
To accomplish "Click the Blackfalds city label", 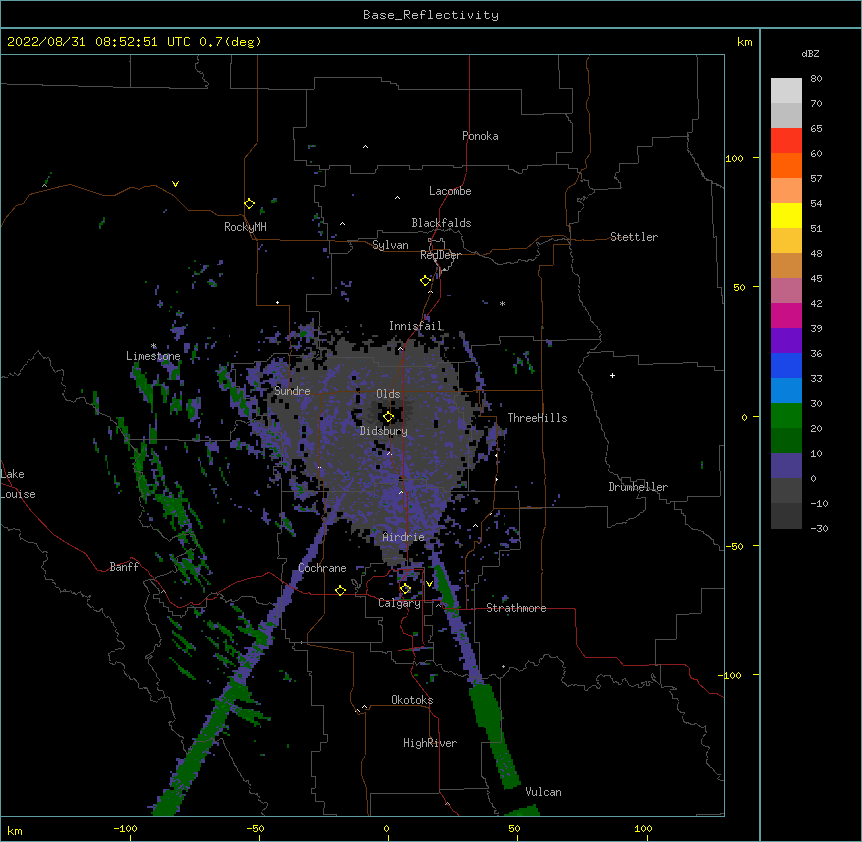I will (441, 223).
